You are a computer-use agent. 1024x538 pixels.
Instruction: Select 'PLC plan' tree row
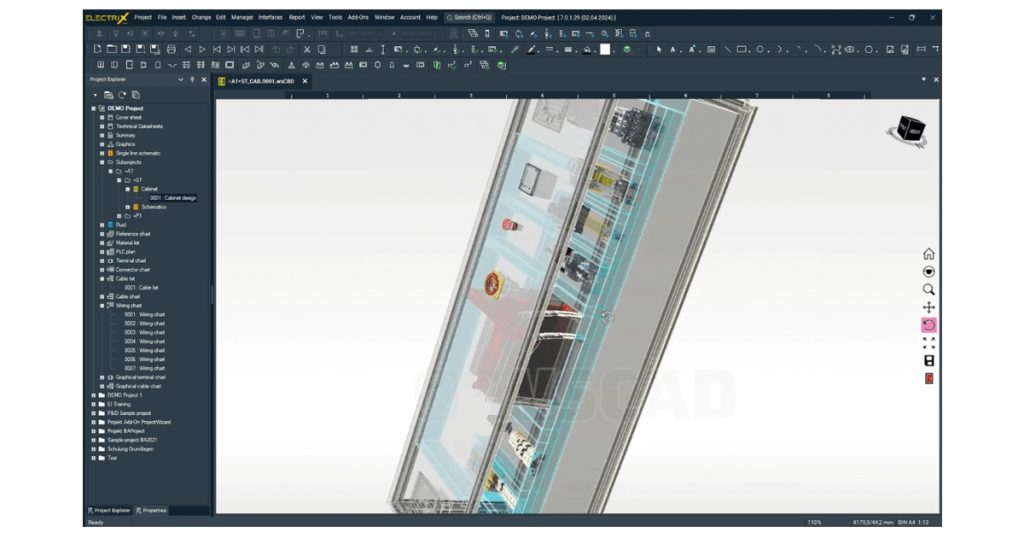tap(125, 252)
